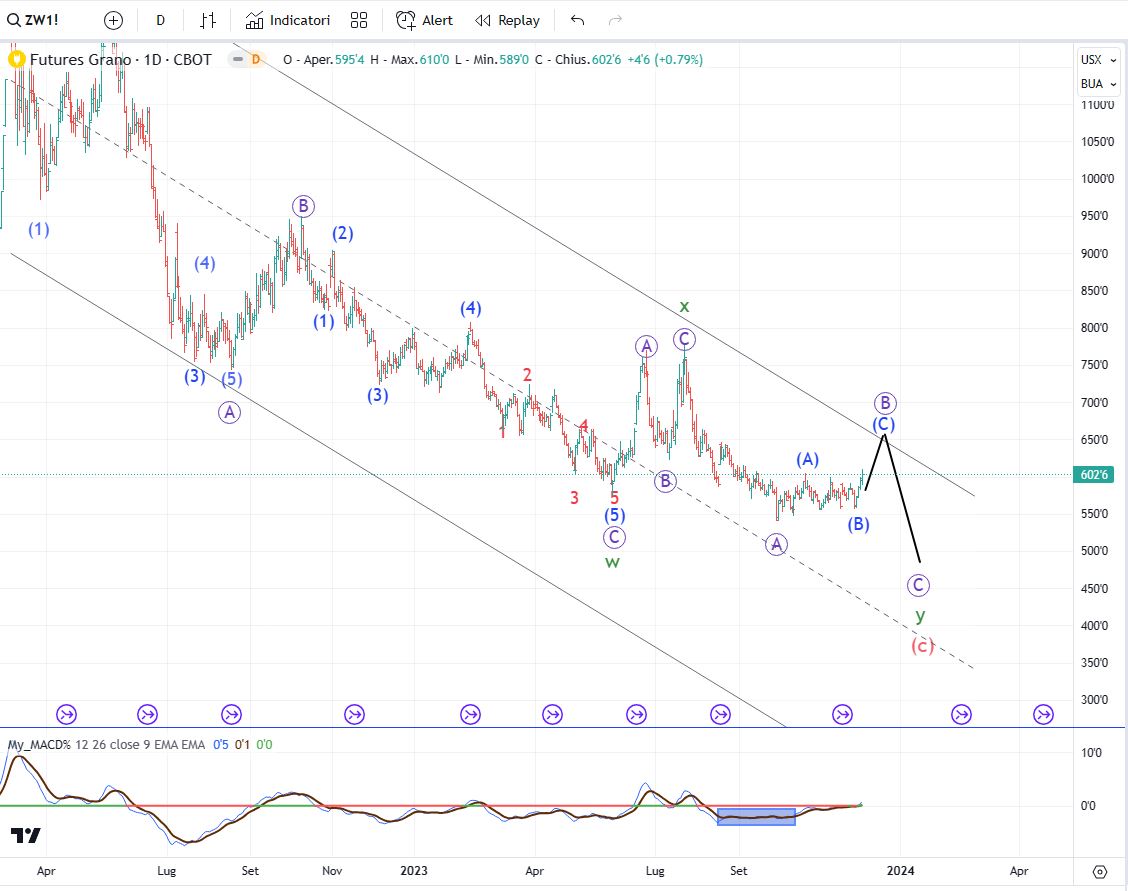The image size is (1128, 891).
Task: Add a symbol to compare with plus icon
Action: pos(114,20)
